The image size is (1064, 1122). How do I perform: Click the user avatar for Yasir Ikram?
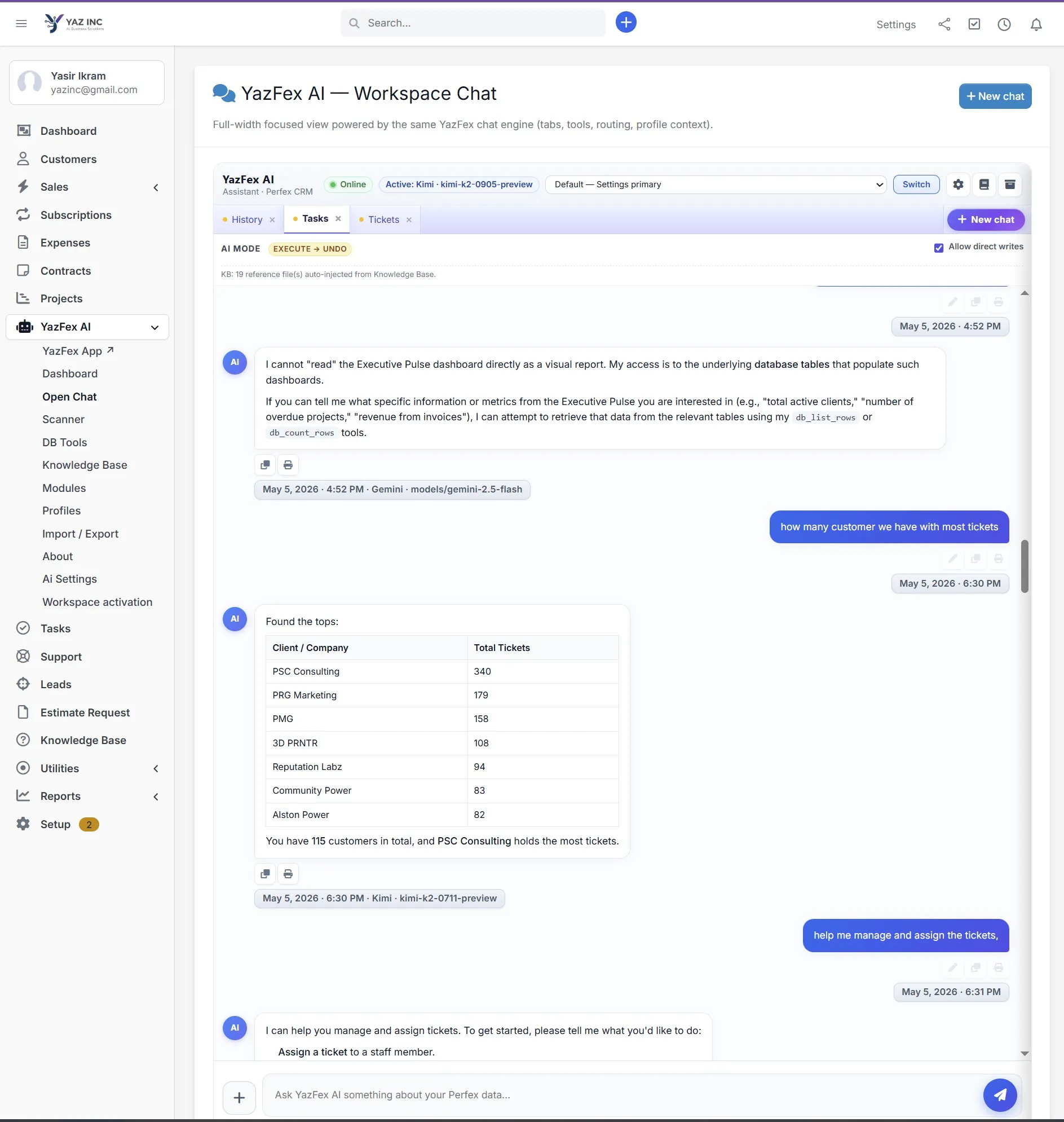click(29, 82)
